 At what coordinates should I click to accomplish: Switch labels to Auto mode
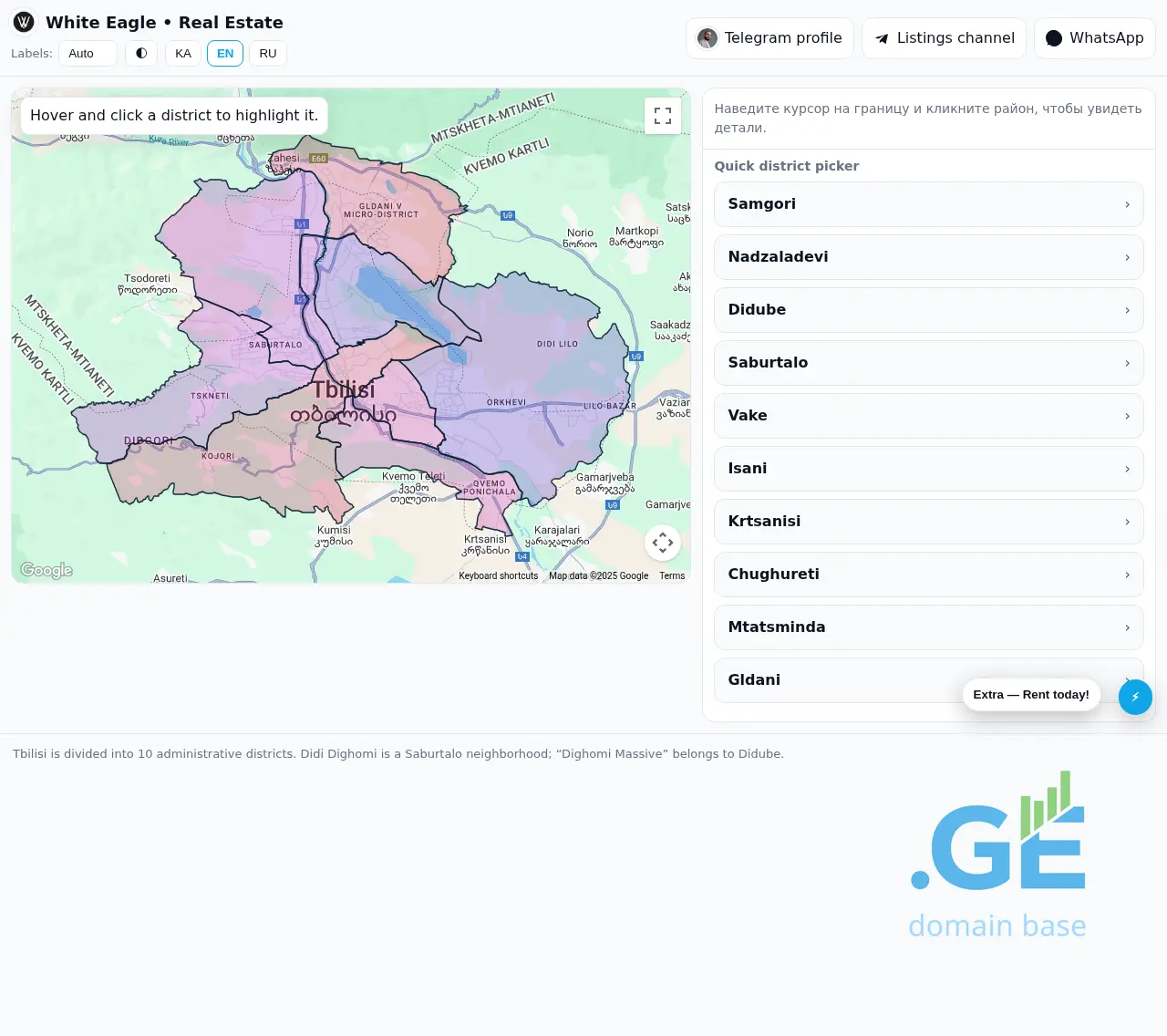(88, 54)
